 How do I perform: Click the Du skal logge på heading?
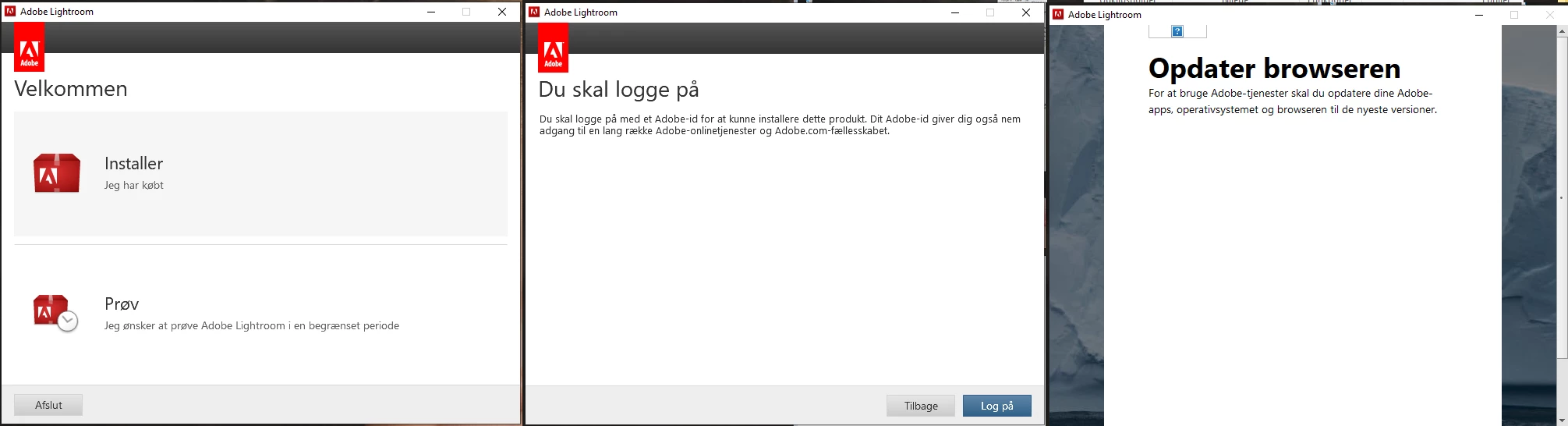pos(618,90)
